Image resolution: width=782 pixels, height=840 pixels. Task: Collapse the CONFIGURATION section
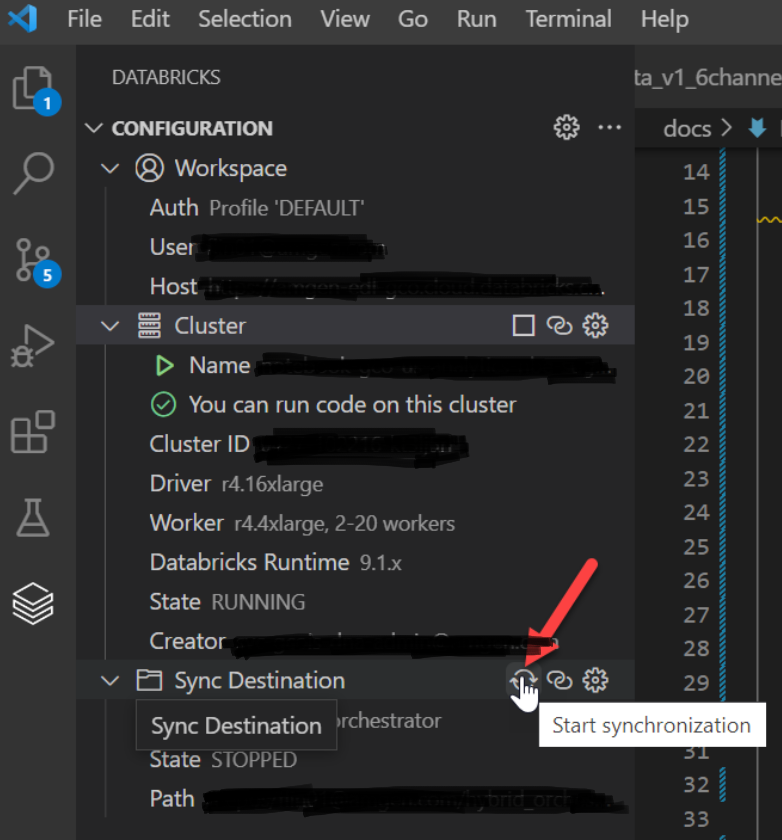pos(94,128)
